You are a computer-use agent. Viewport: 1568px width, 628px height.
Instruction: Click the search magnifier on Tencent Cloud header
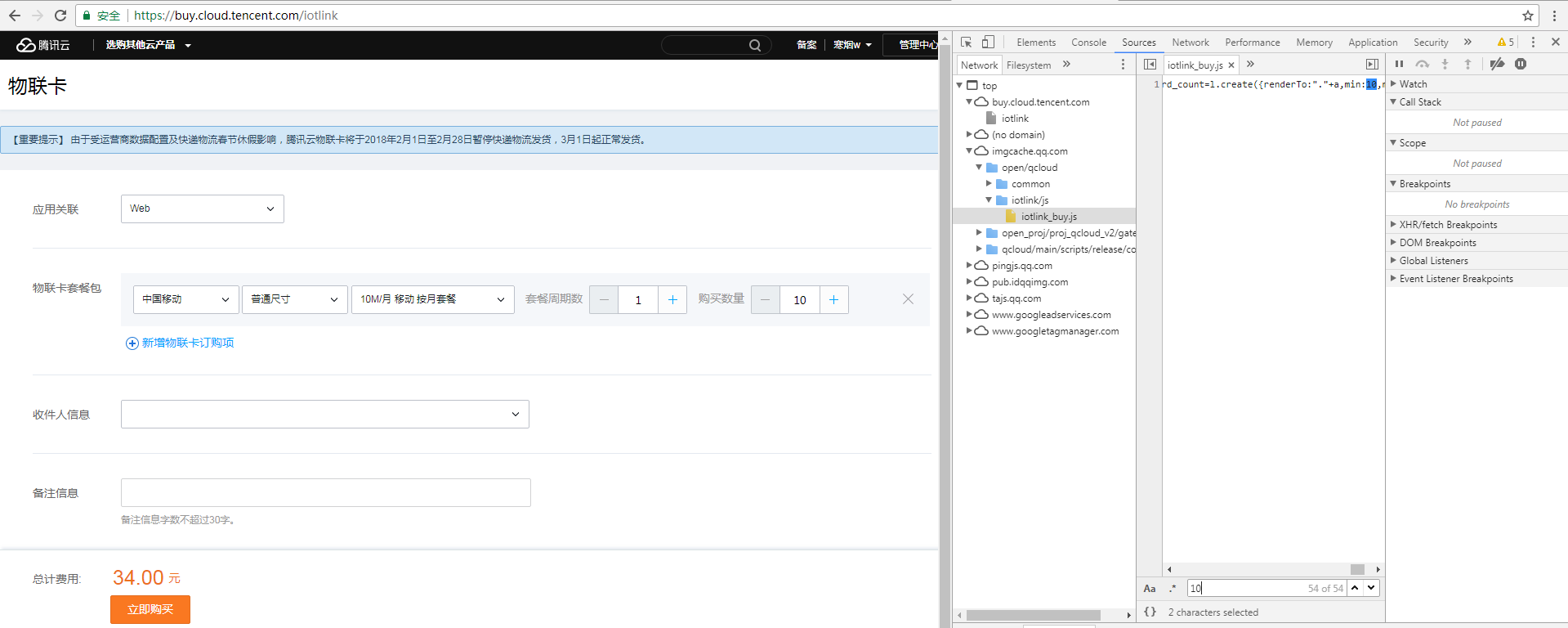[x=755, y=45]
